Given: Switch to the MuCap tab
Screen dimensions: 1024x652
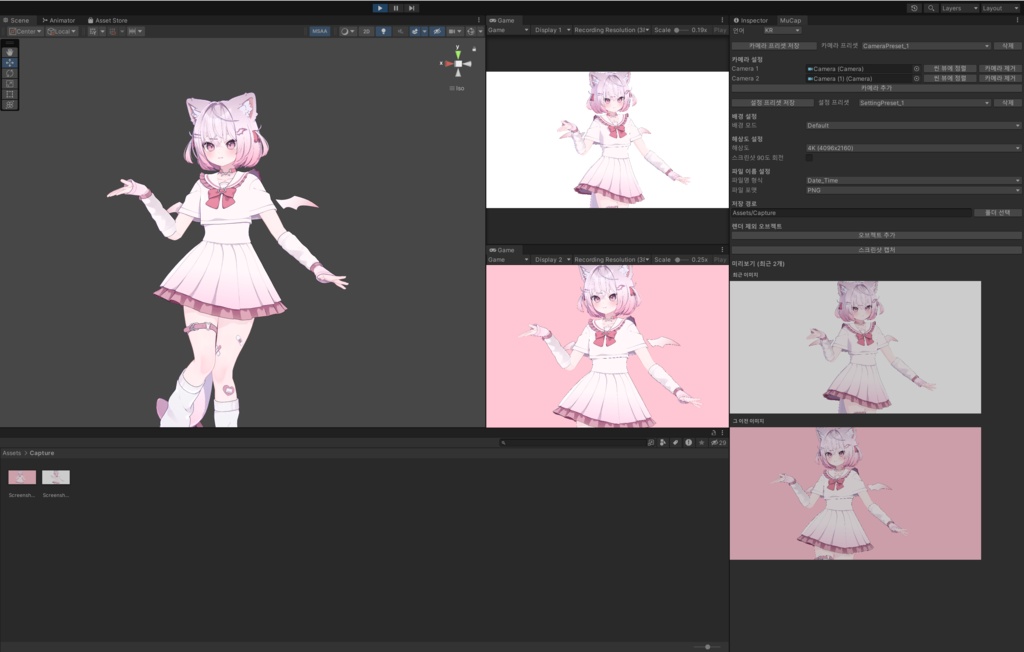Looking at the screenshot, I should pos(790,20).
